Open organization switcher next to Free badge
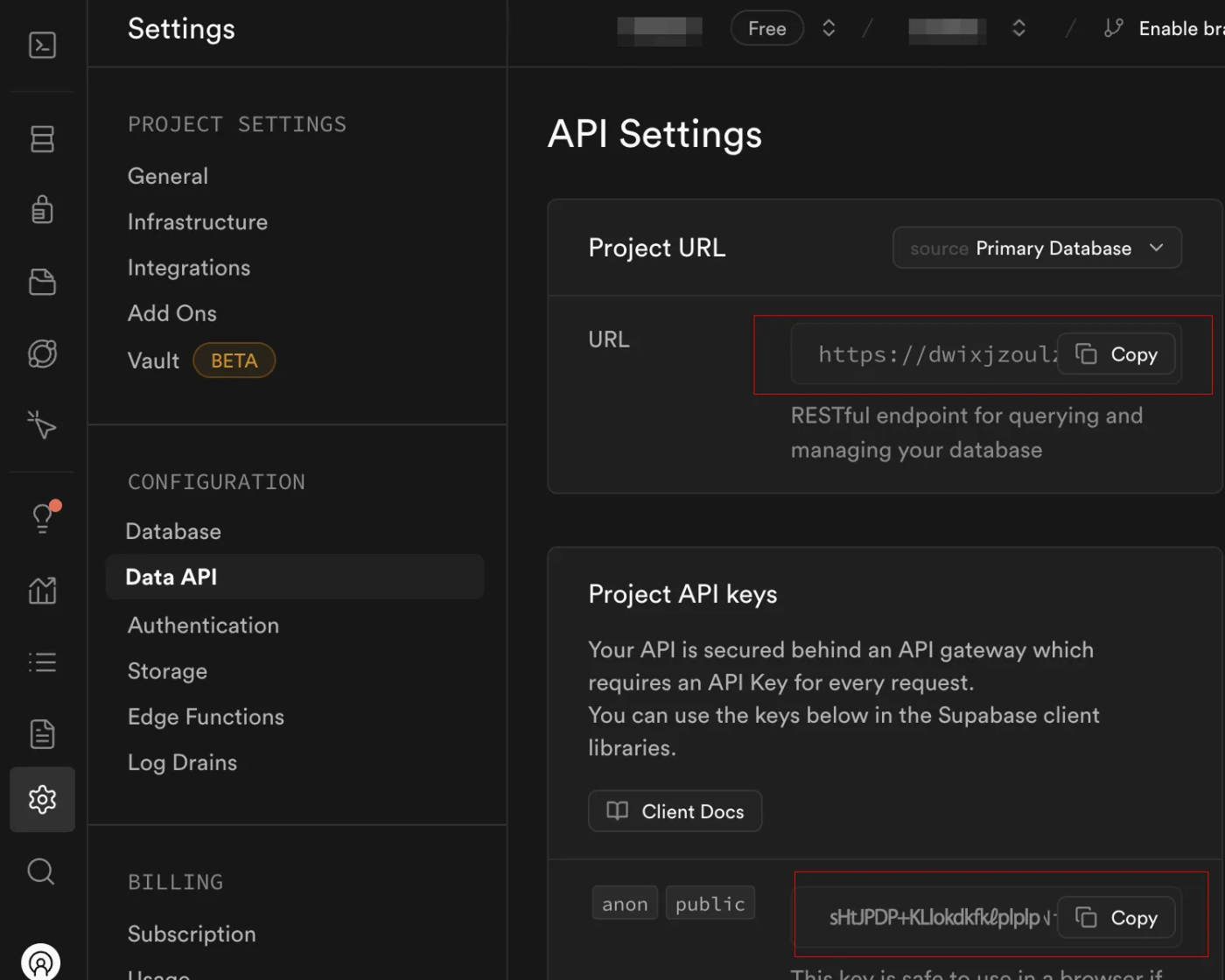Screen dimensions: 1225x980 [x=829, y=28]
